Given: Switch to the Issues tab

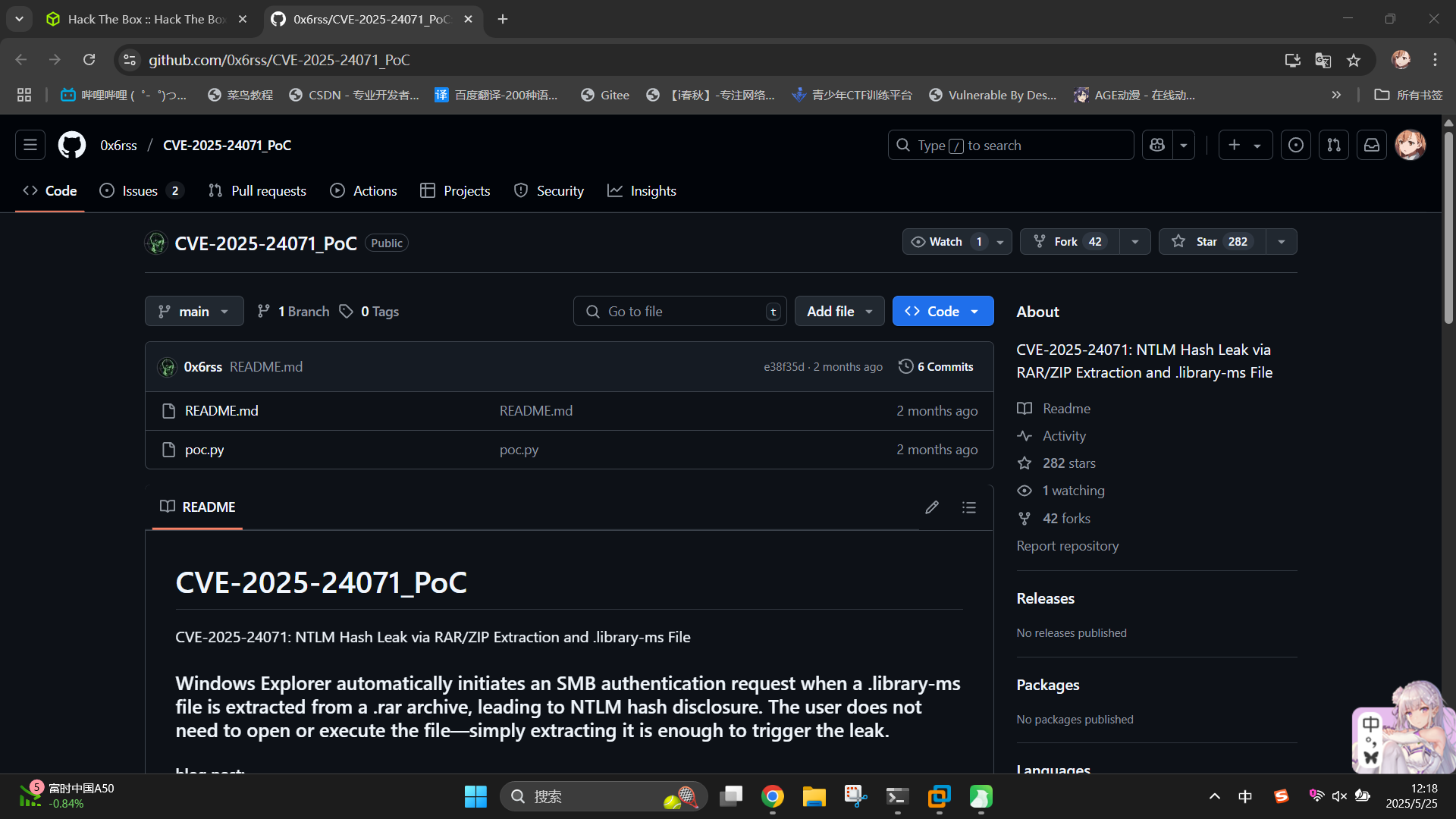Looking at the screenshot, I should coord(140,191).
